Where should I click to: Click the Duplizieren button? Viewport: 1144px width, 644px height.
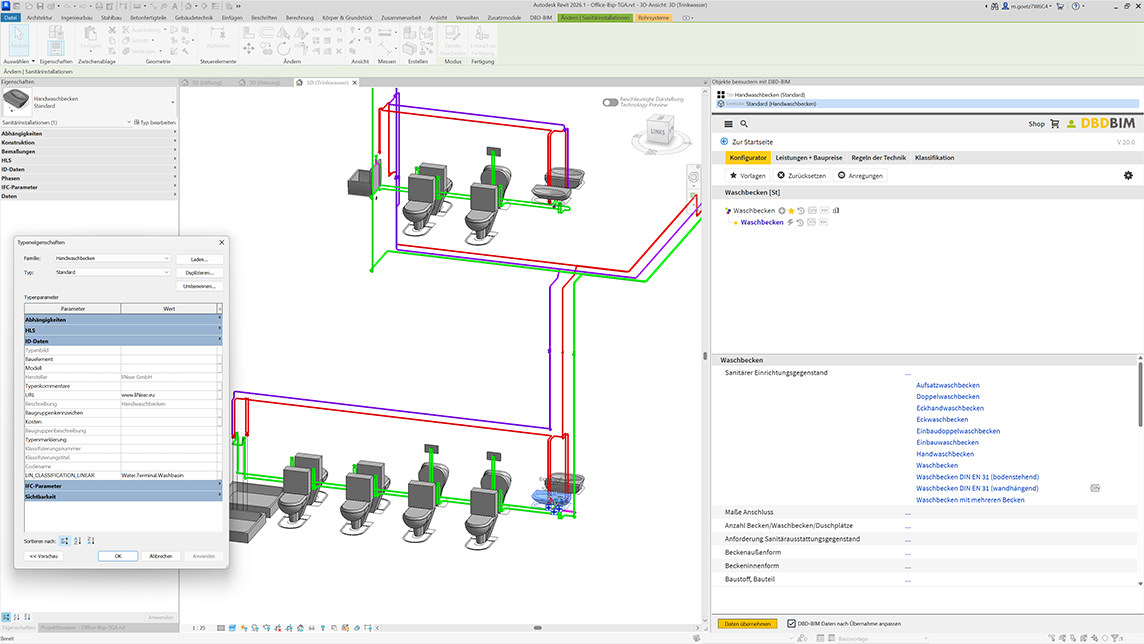(x=199, y=272)
